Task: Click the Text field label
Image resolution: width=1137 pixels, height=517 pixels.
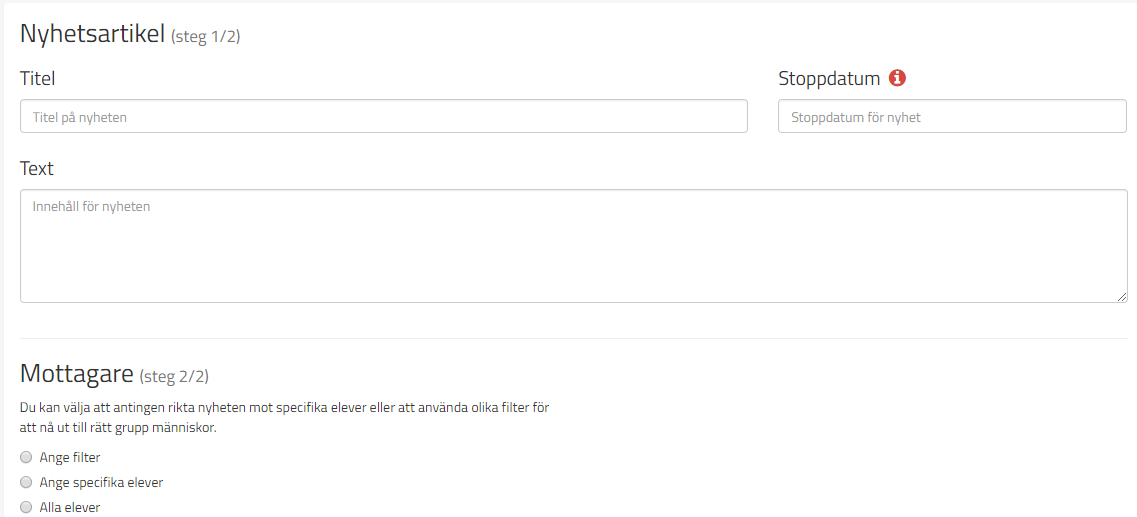Action: 37,168
